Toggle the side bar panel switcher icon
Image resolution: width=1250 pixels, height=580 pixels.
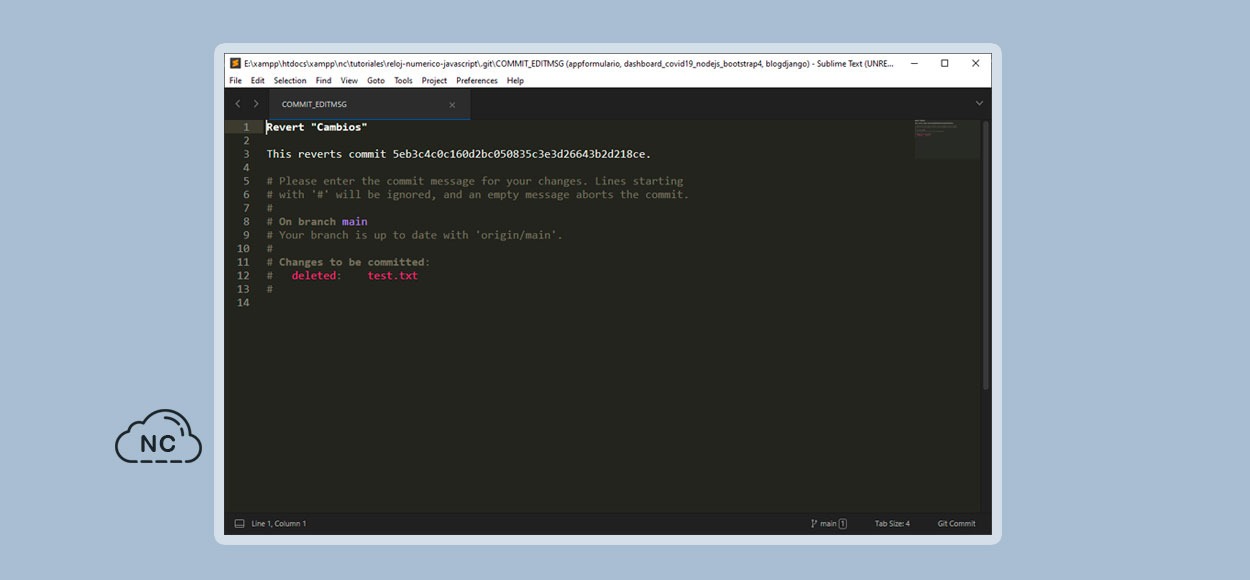click(239, 524)
